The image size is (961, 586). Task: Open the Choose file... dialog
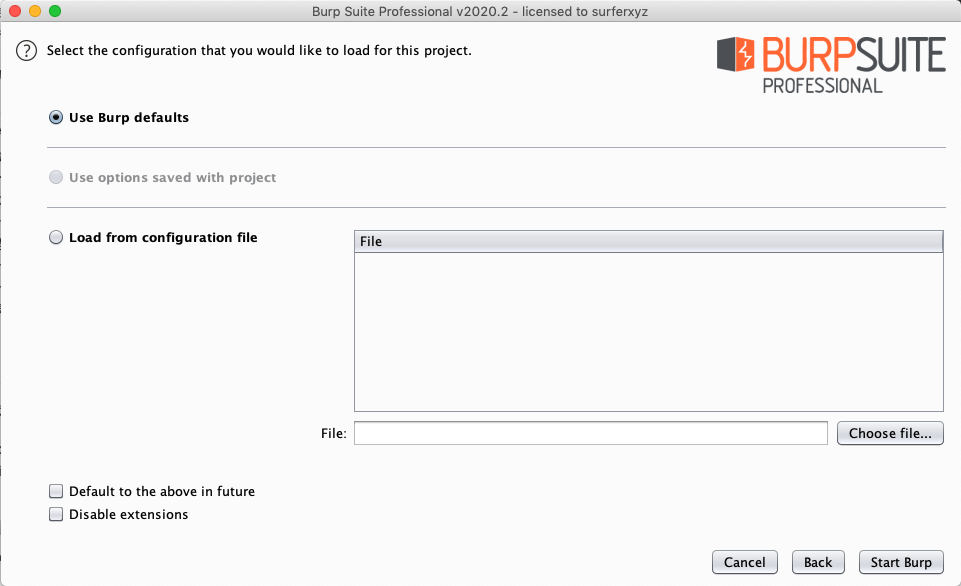[890, 433]
